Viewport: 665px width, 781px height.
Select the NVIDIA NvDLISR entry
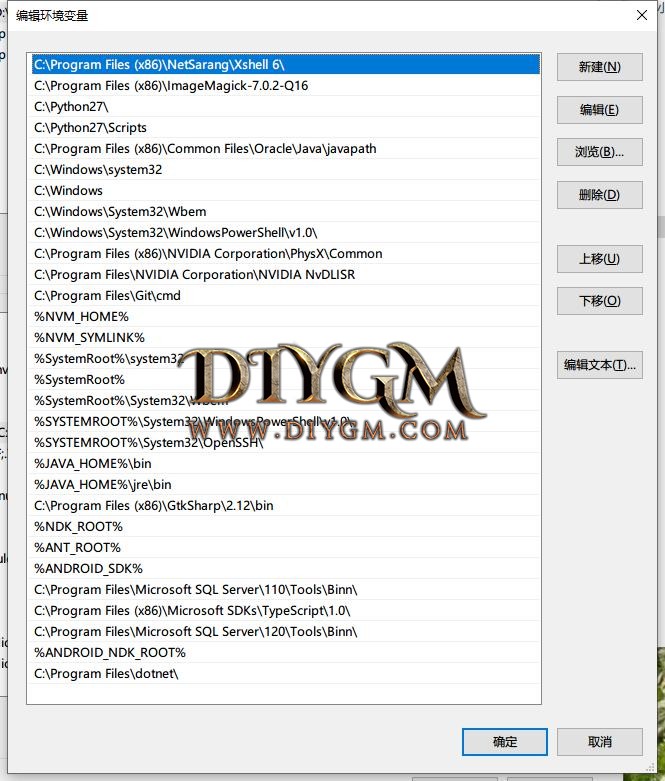[286, 274]
